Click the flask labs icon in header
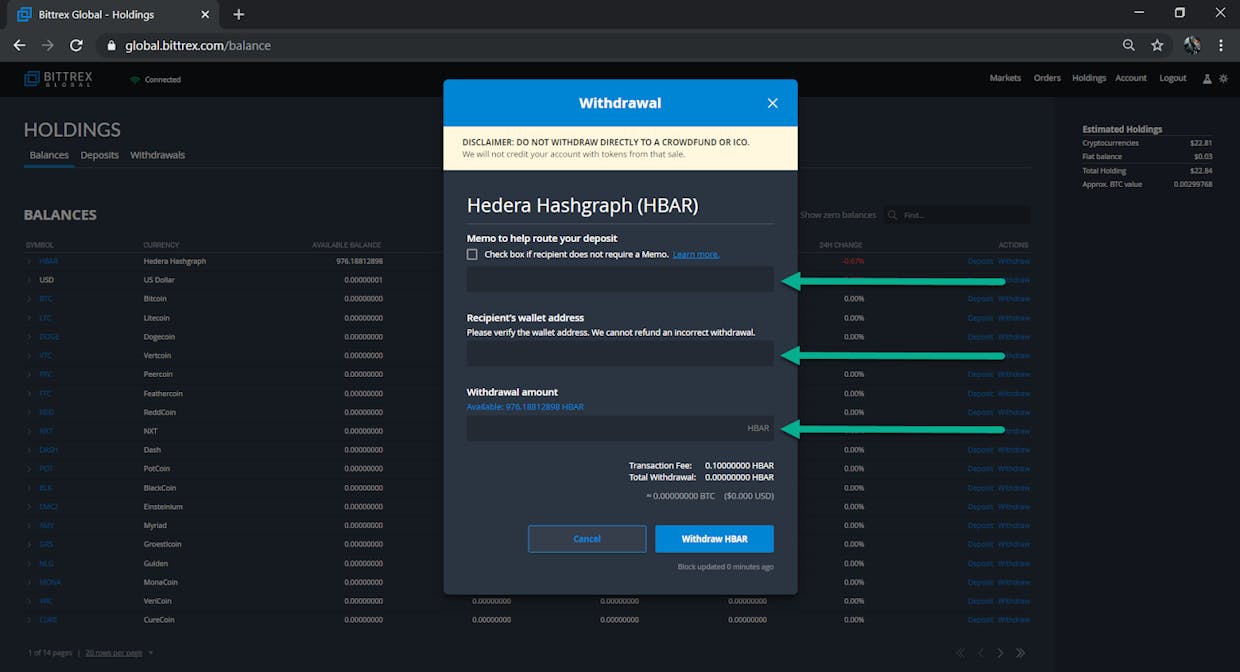The width and height of the screenshot is (1240, 672). pos(1206,78)
